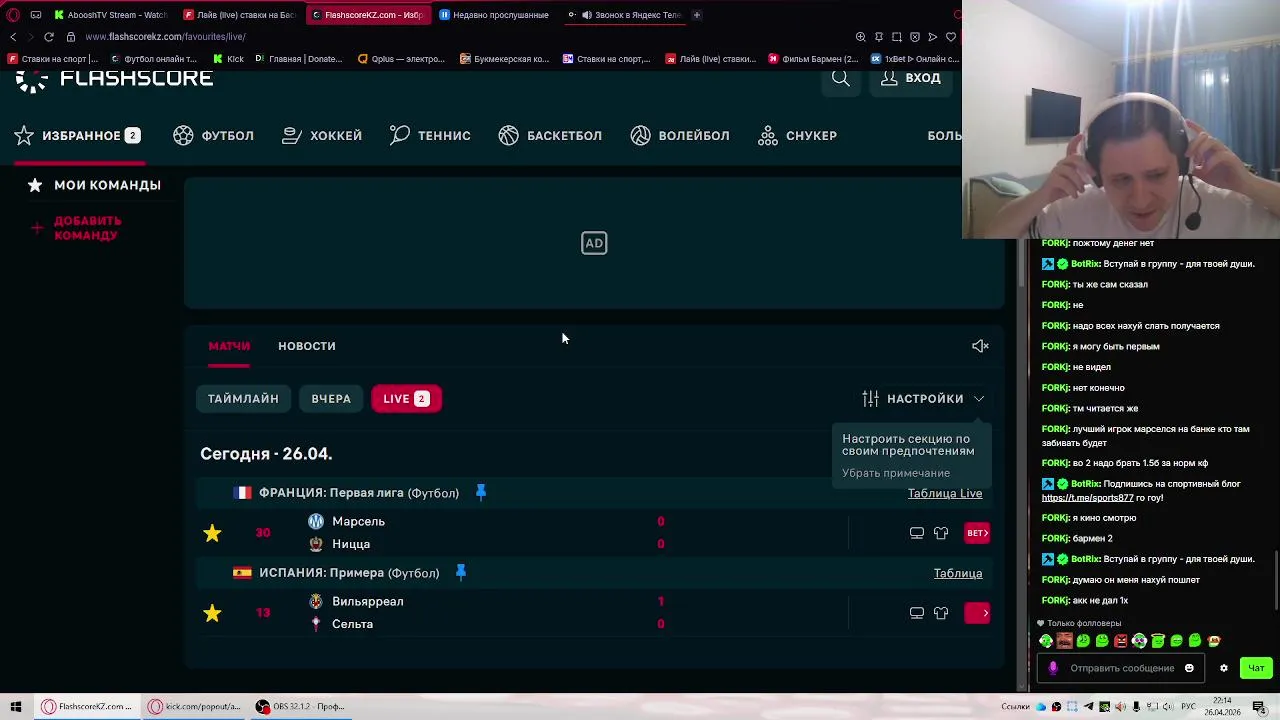Switch to the БАСКЕТБОЛ sport tab

coord(550,136)
